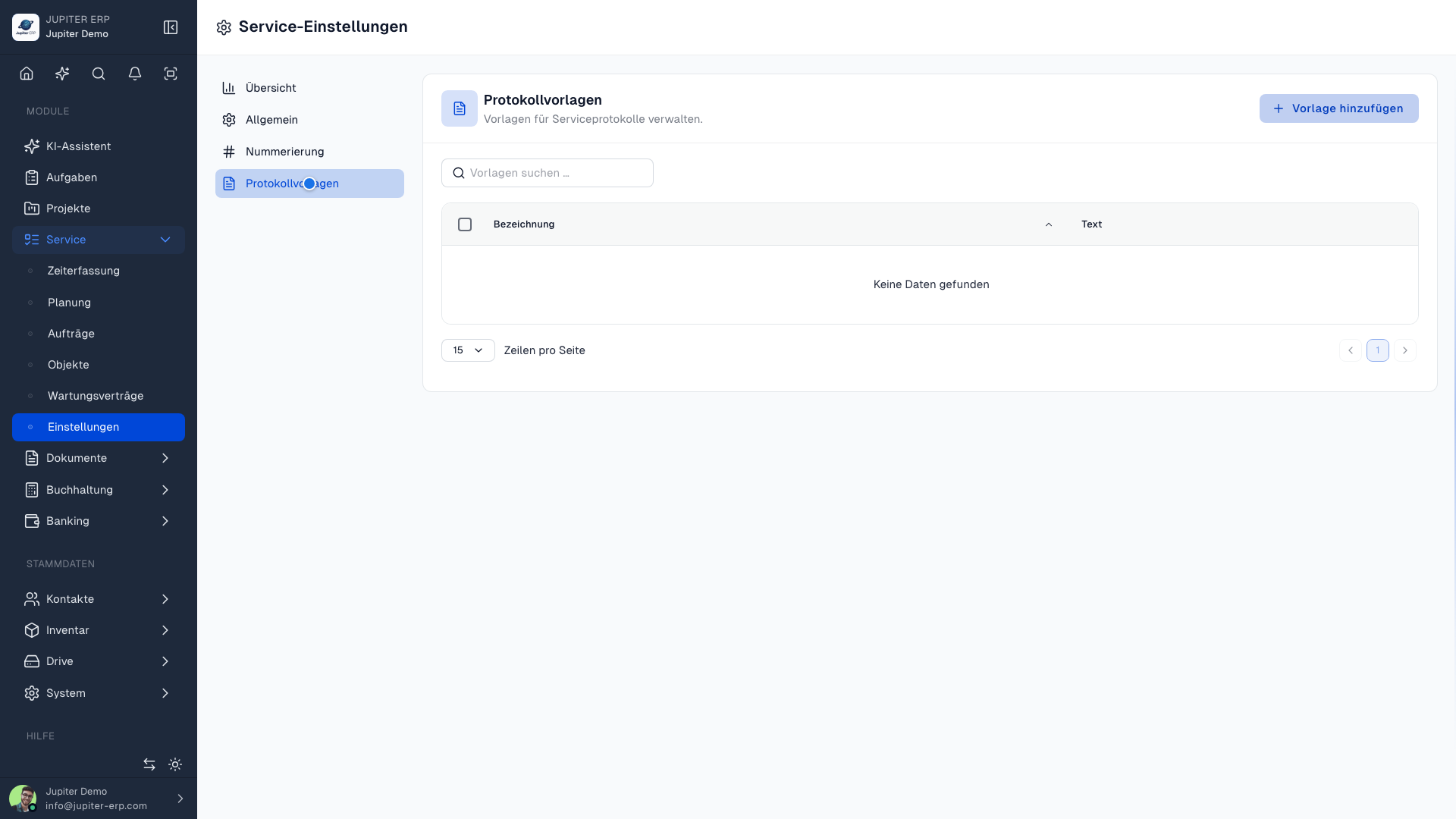Tick the select-all checkbox in table header
The height and width of the screenshot is (819, 1456).
465,224
